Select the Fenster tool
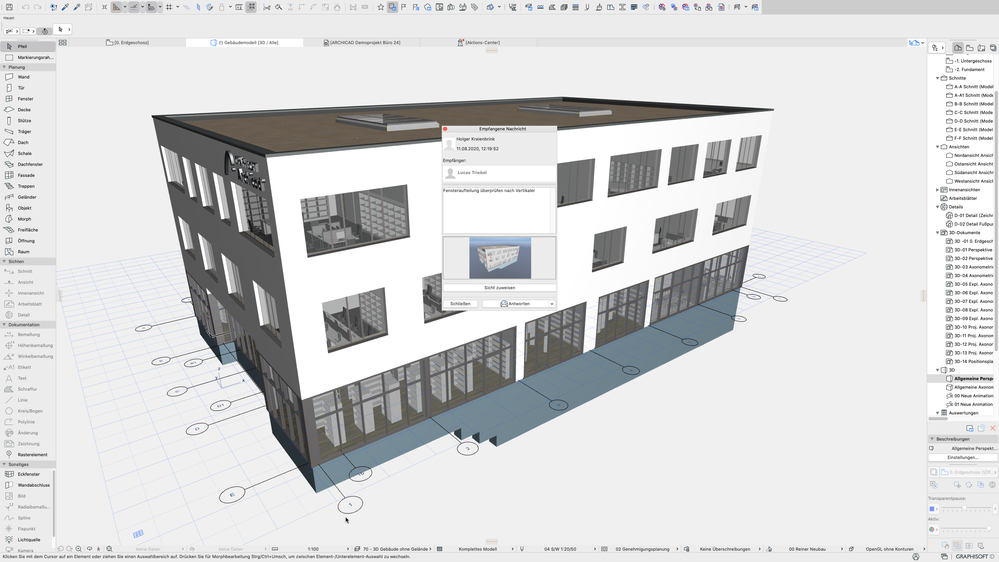Image resolution: width=999 pixels, height=562 pixels. (x=27, y=99)
